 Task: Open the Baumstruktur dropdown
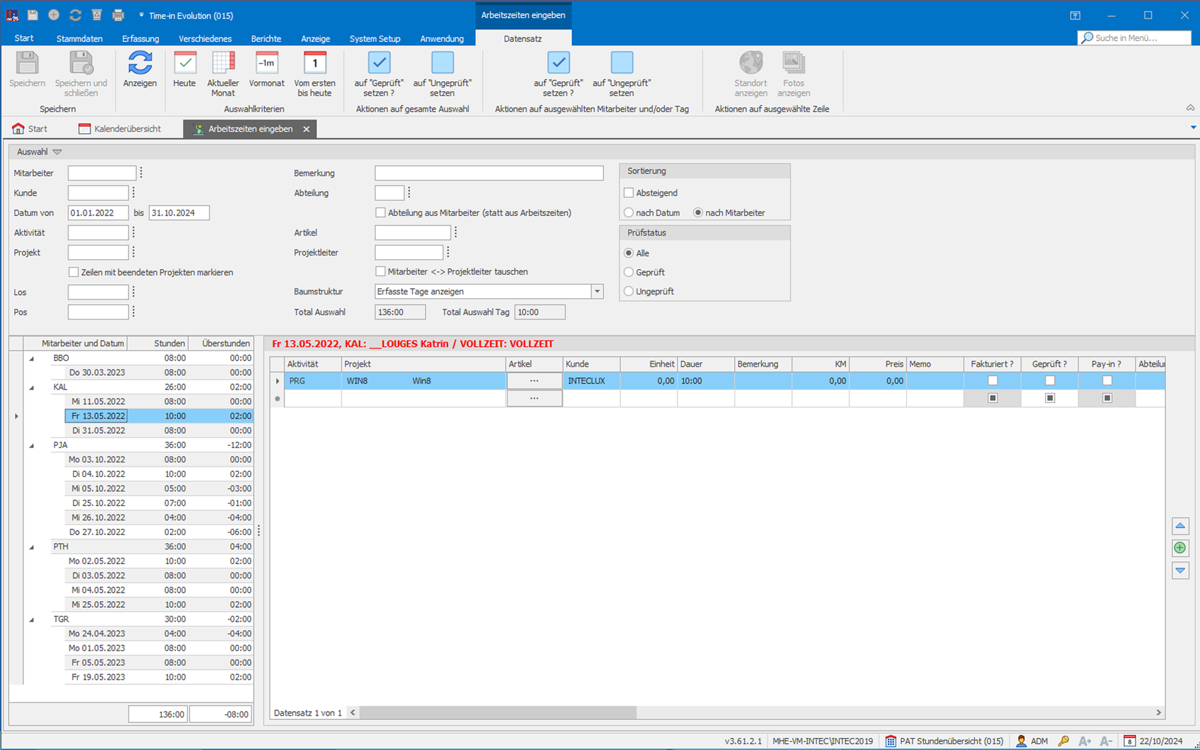pyautogui.click(x=597, y=292)
